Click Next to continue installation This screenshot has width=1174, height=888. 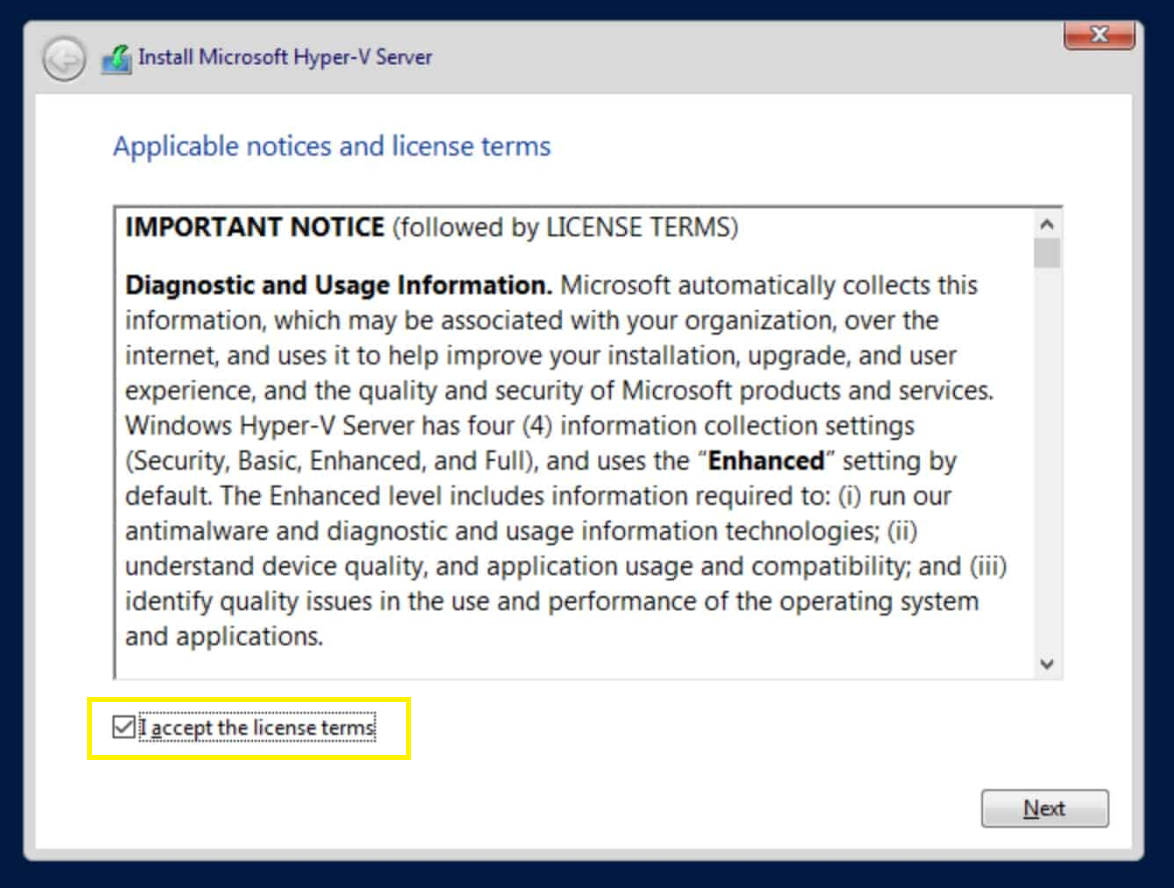[1044, 808]
